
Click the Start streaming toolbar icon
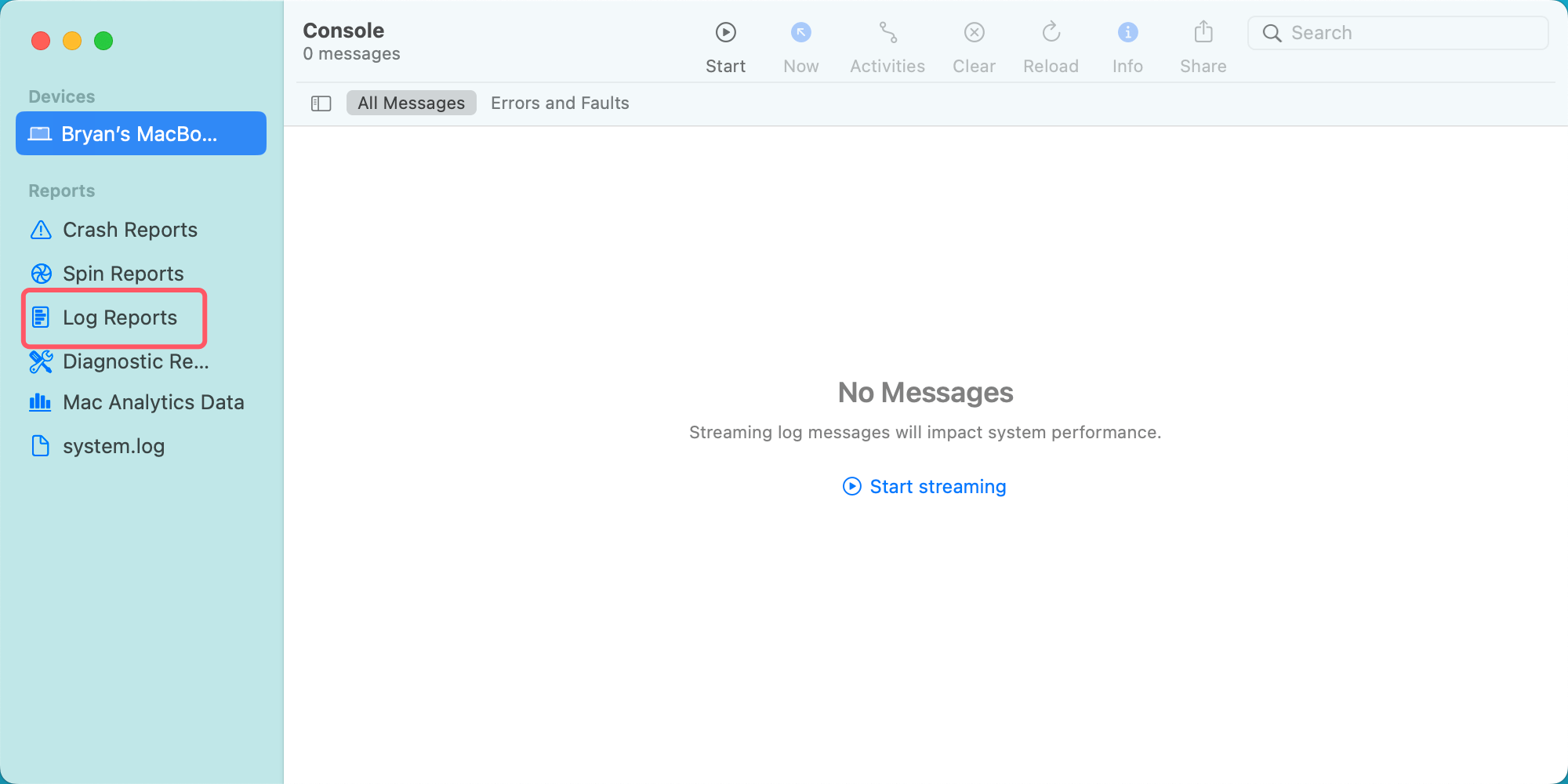coord(725,33)
